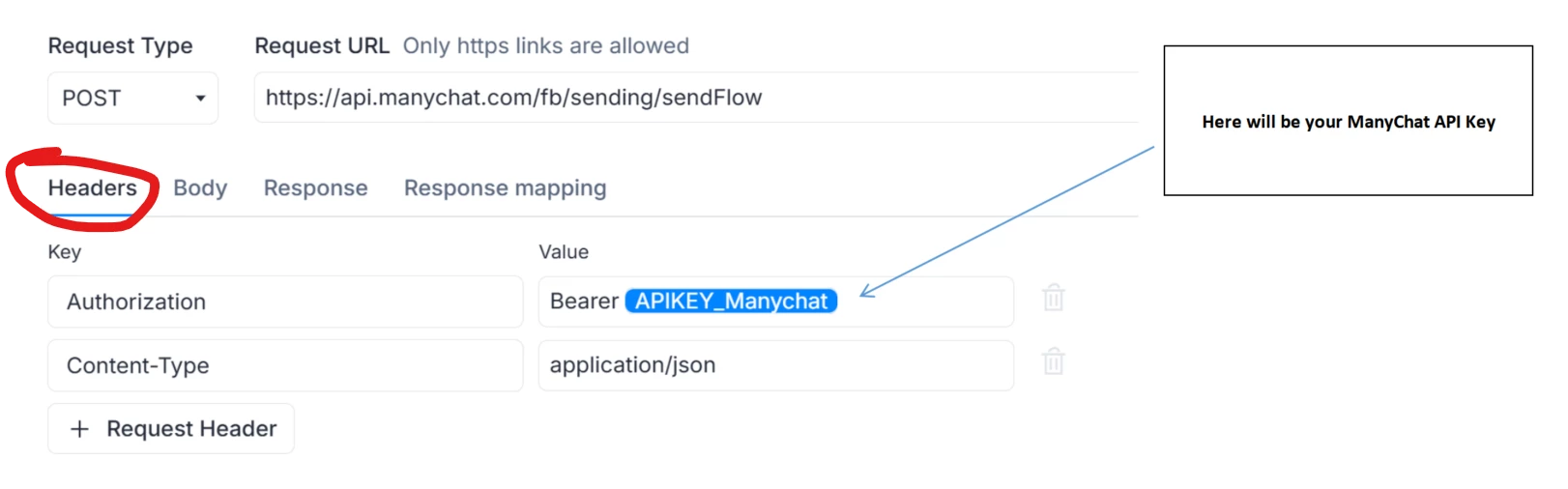Viewport: 1568px width, 489px height.
Task: Add a new Request Header button
Action: pos(171,429)
